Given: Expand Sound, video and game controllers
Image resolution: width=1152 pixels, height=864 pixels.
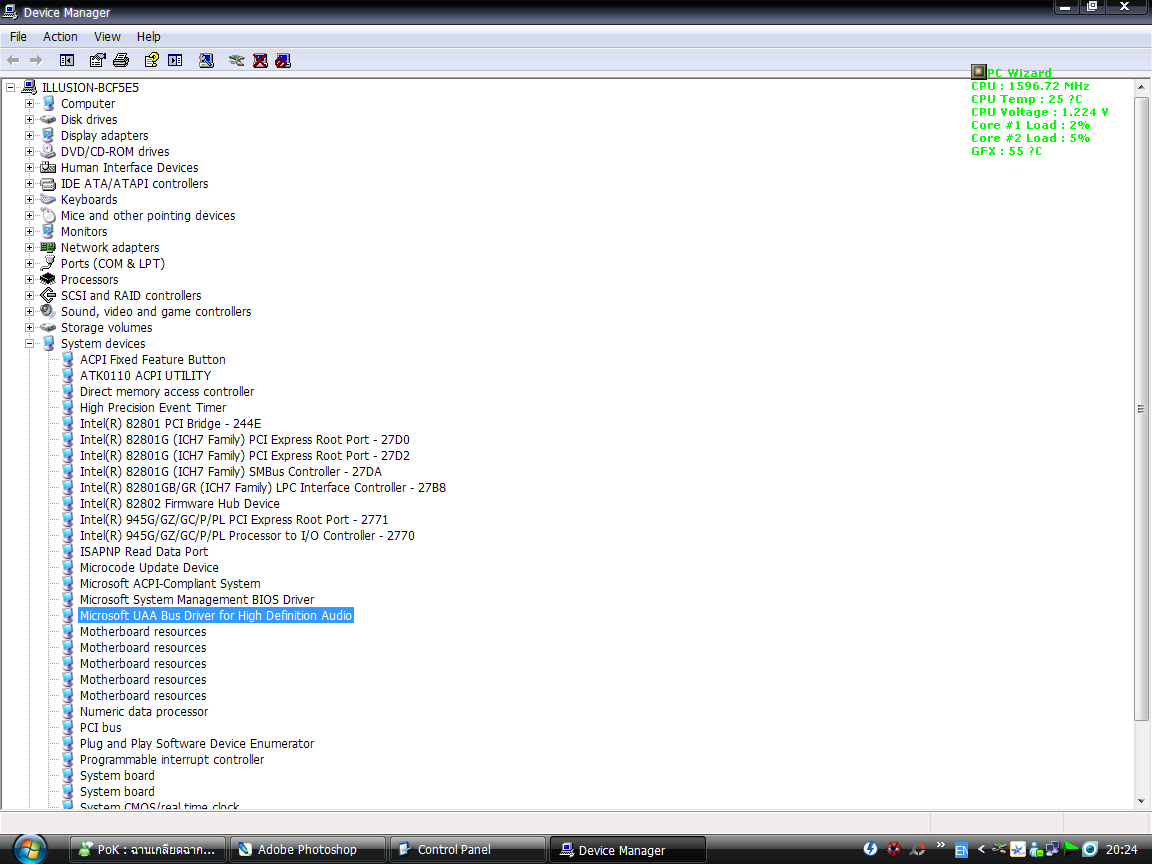Looking at the screenshot, I should [x=30, y=312].
